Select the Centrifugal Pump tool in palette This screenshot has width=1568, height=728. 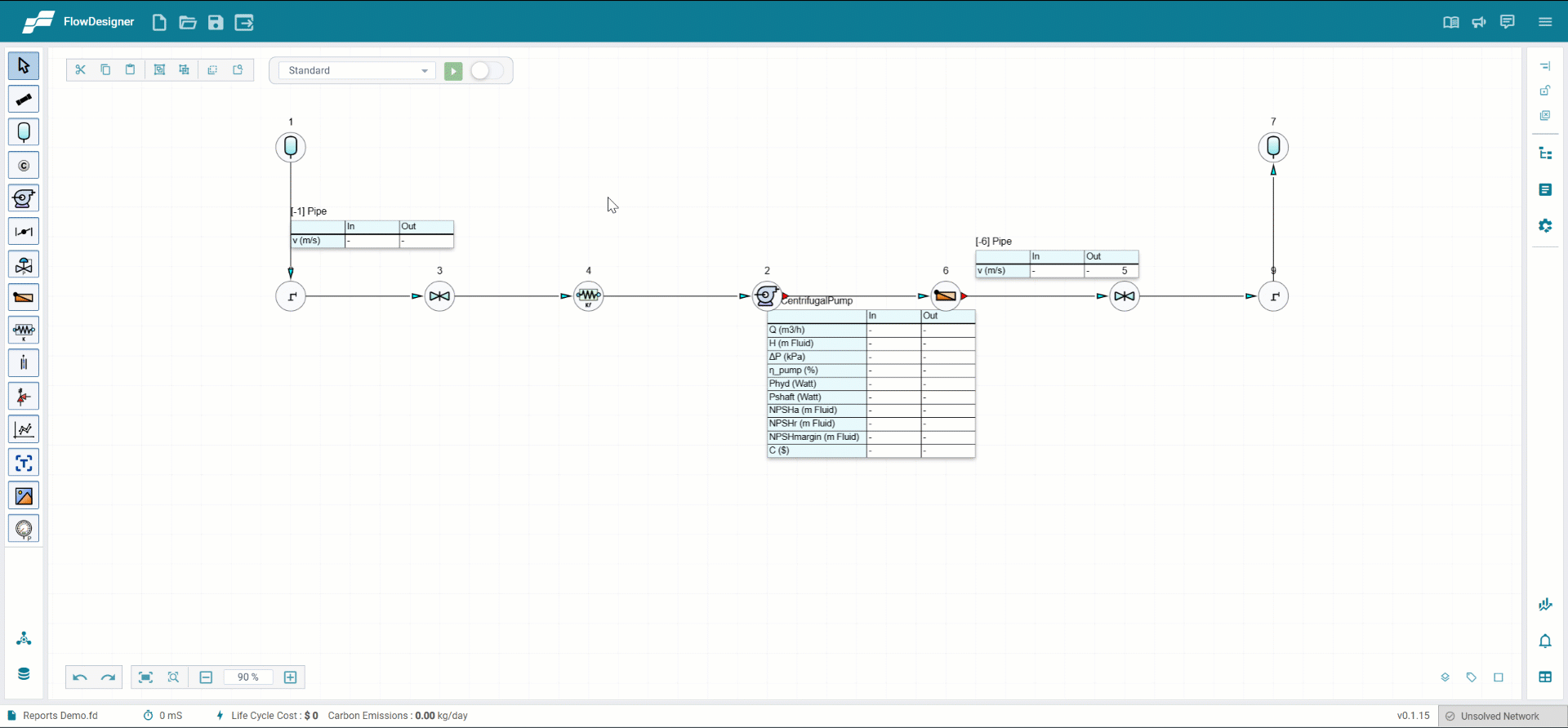coord(24,198)
